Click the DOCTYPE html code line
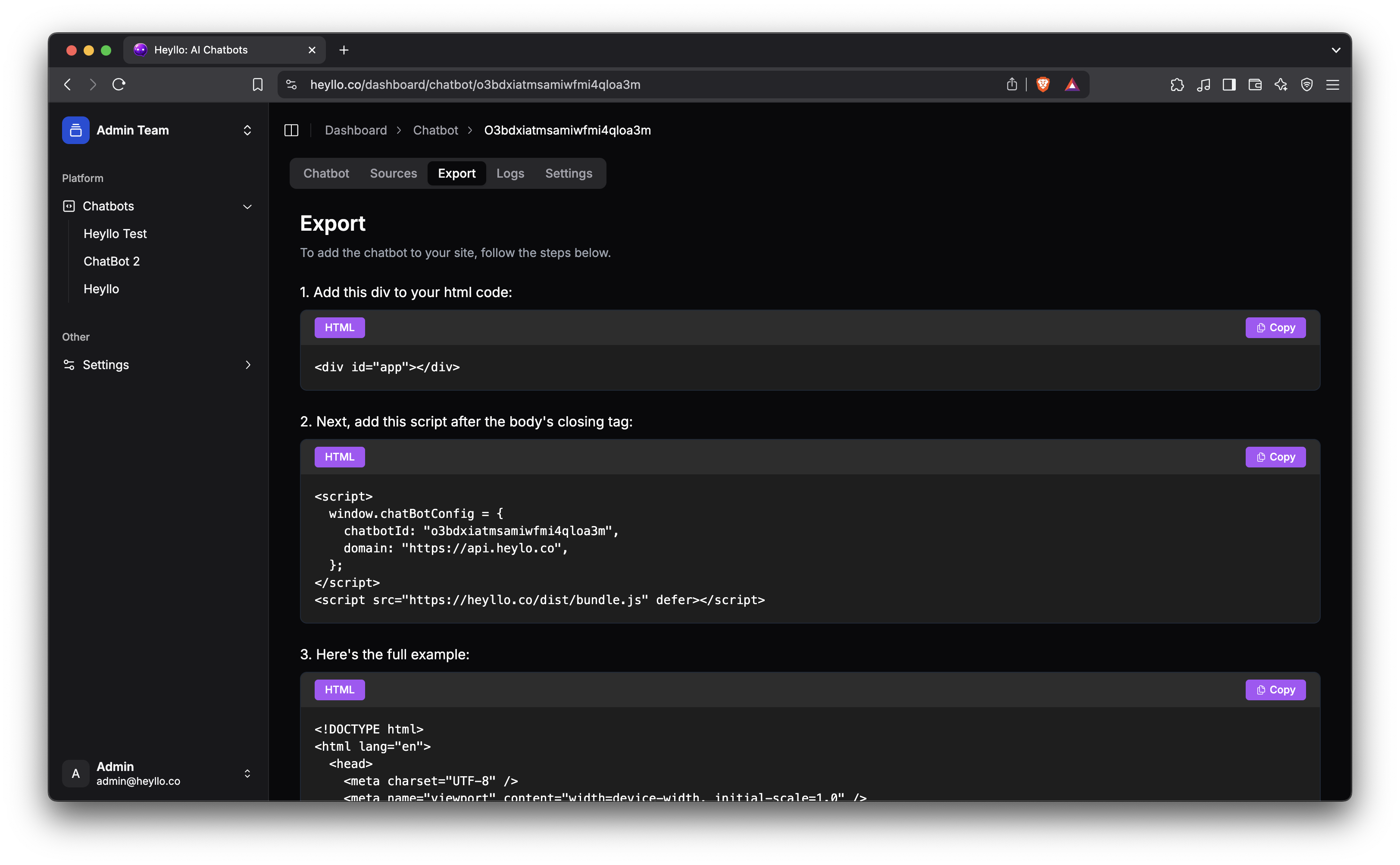 (369, 730)
